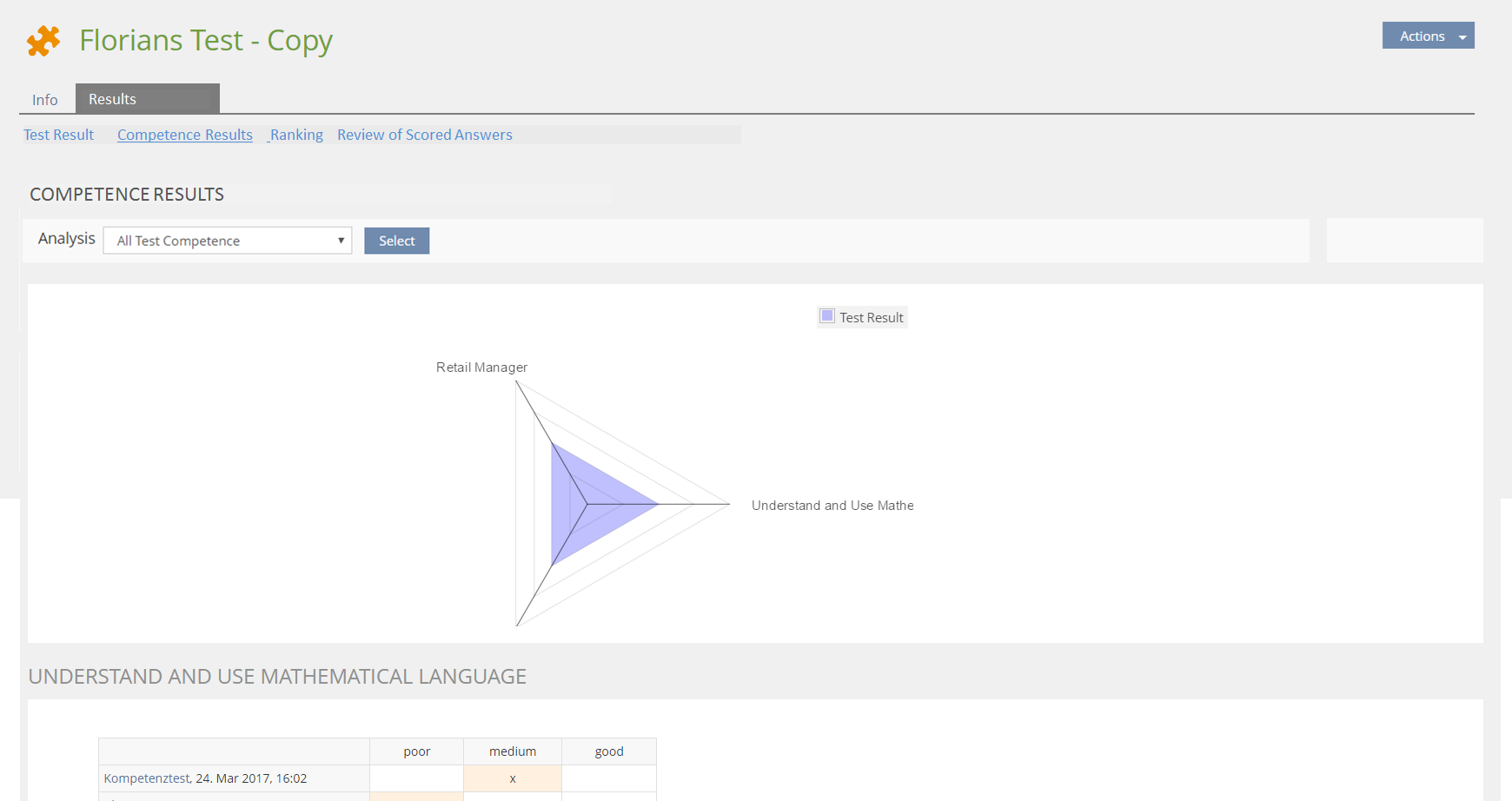Click the medium column header
The image size is (1512, 801).
[513, 751]
